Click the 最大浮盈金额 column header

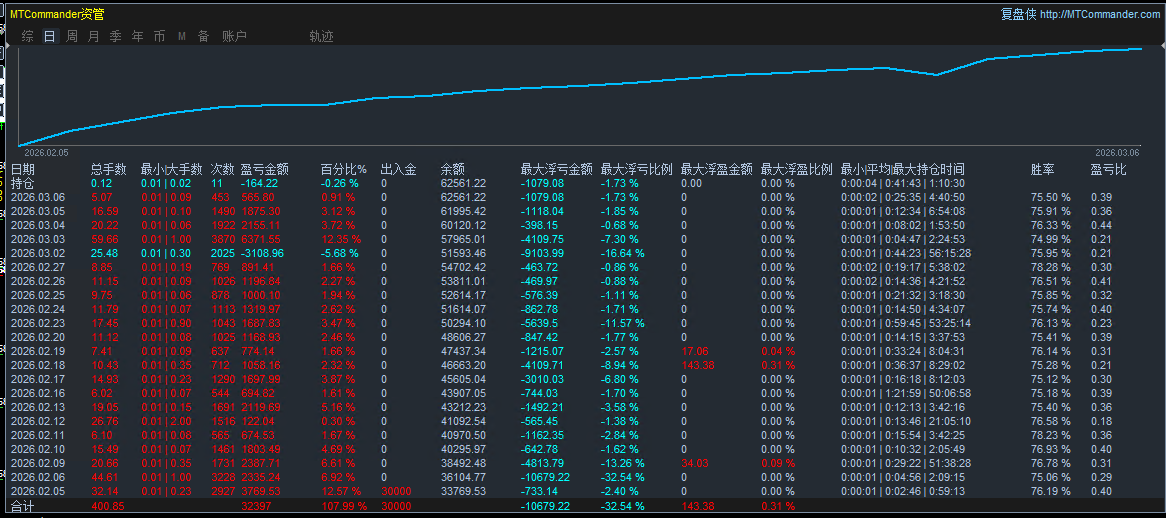[x=716, y=169]
